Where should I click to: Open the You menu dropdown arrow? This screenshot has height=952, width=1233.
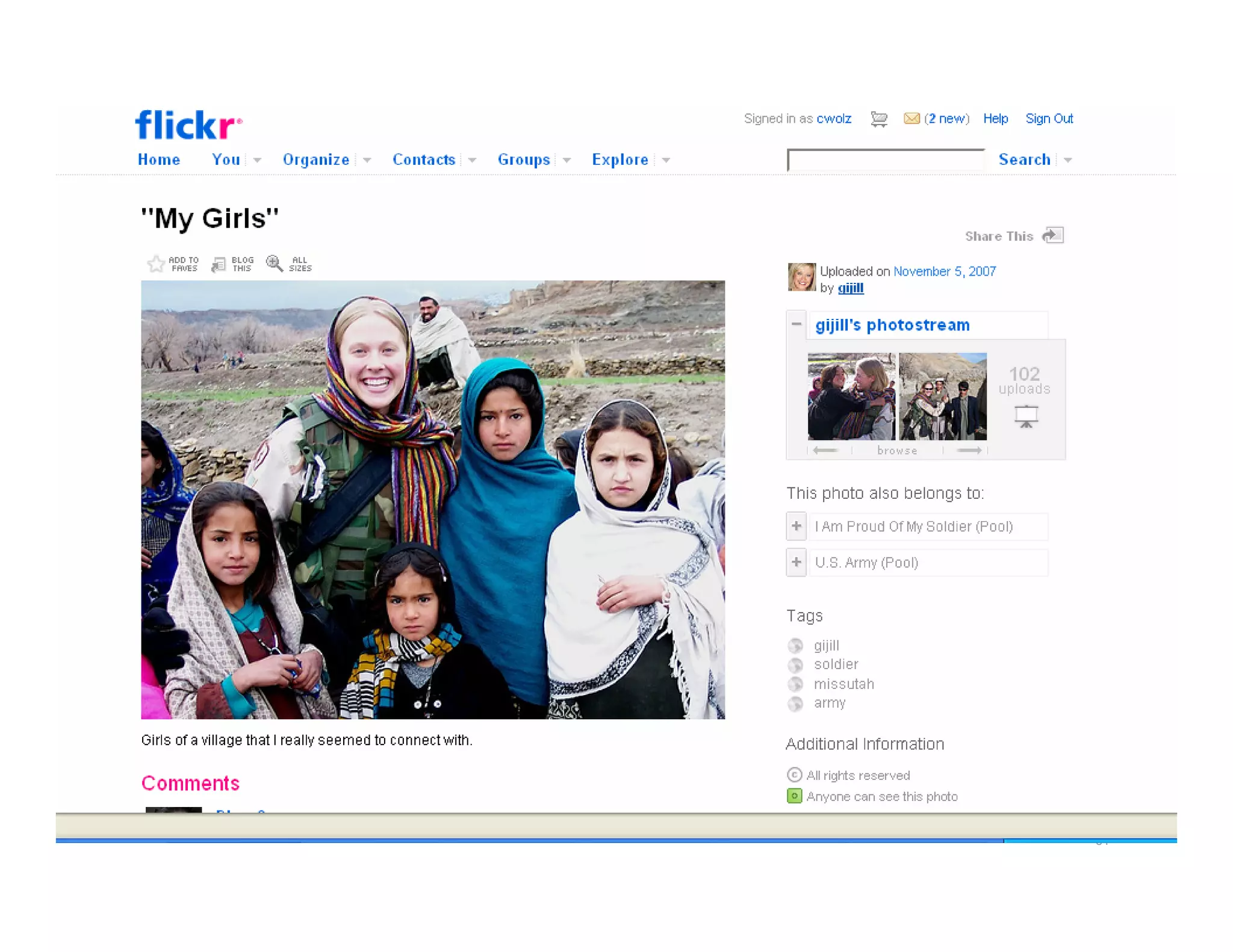pyautogui.click(x=257, y=160)
